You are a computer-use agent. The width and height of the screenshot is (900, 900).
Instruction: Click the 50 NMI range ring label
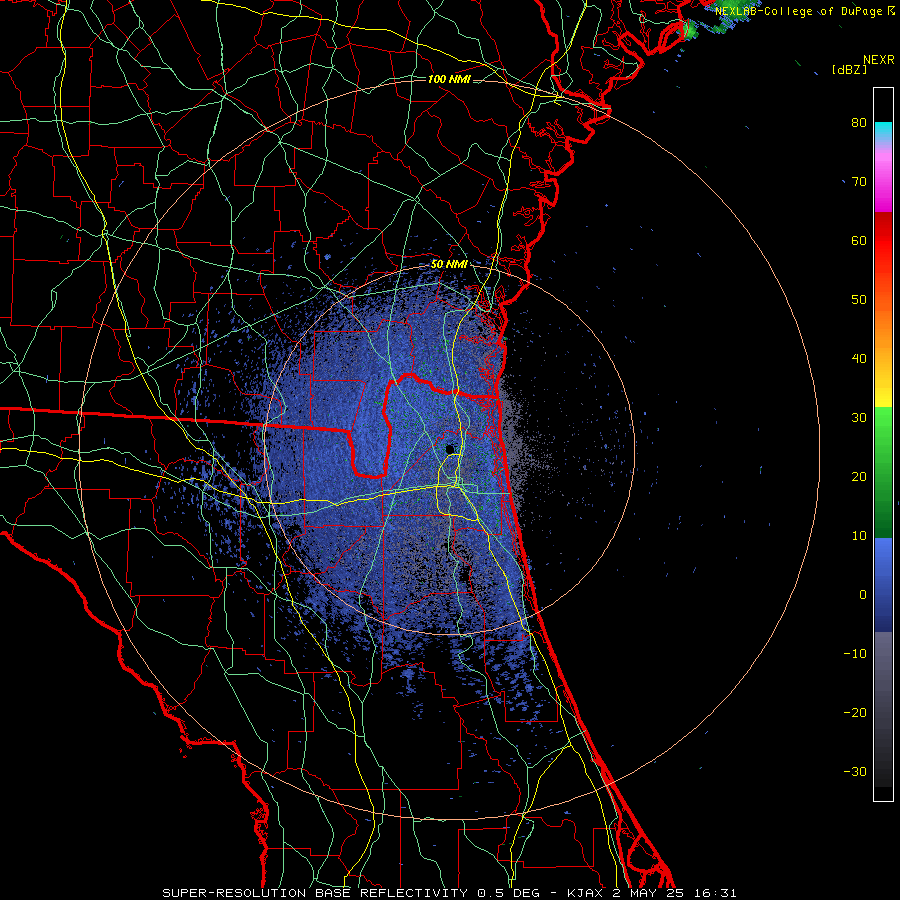pyautogui.click(x=449, y=265)
